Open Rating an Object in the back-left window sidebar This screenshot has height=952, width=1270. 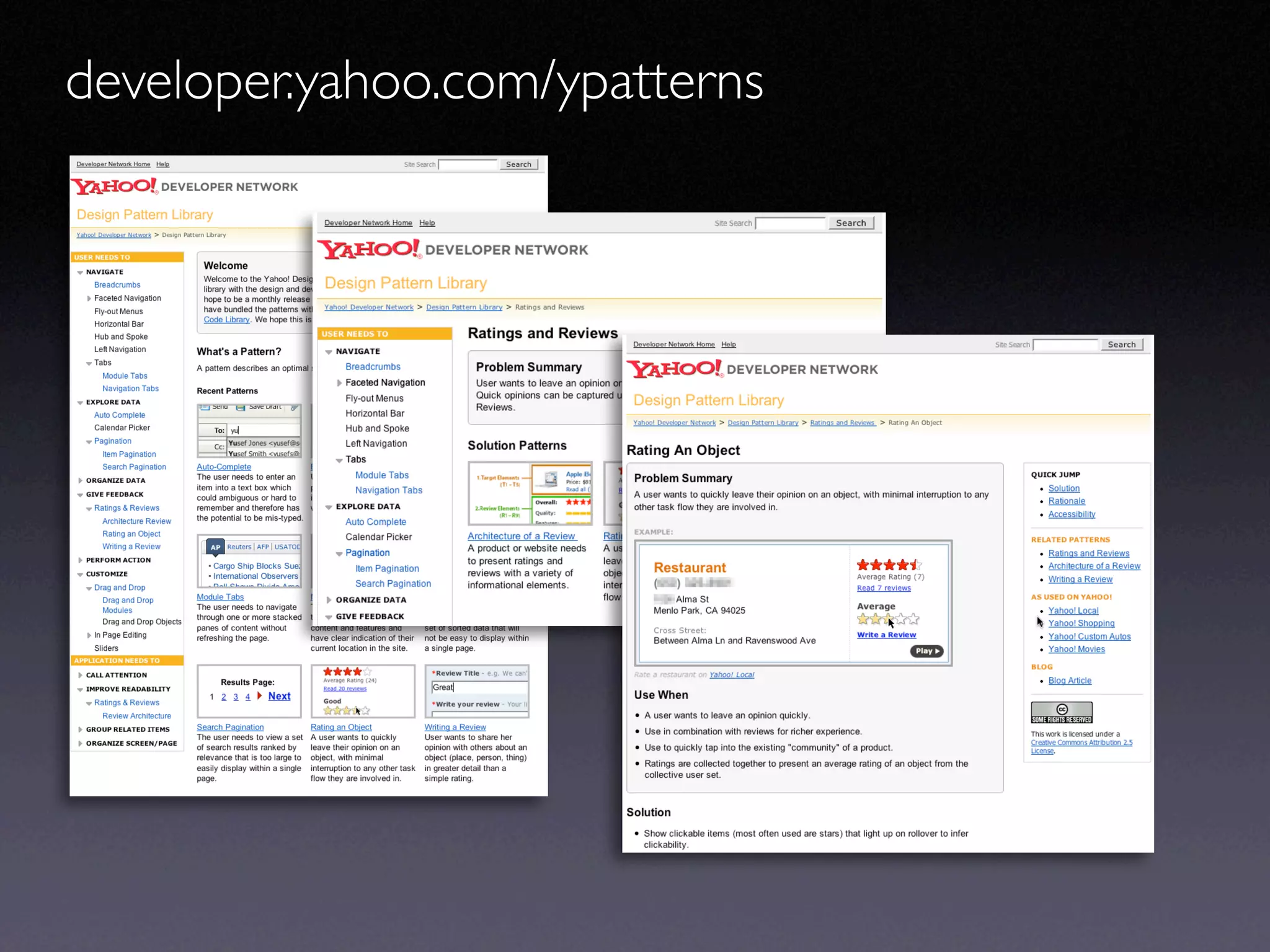tap(131, 534)
